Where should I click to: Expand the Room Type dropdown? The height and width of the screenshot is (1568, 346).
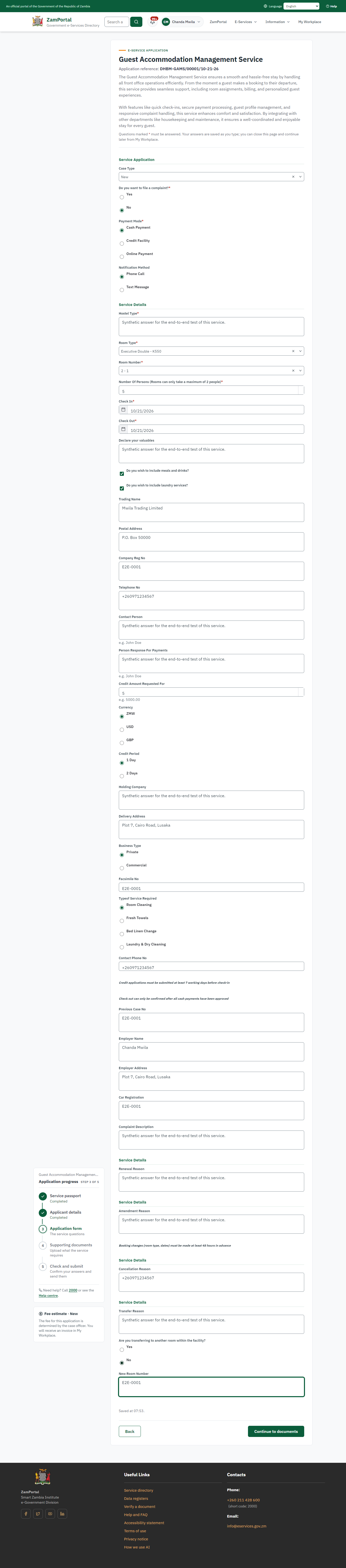(300, 351)
